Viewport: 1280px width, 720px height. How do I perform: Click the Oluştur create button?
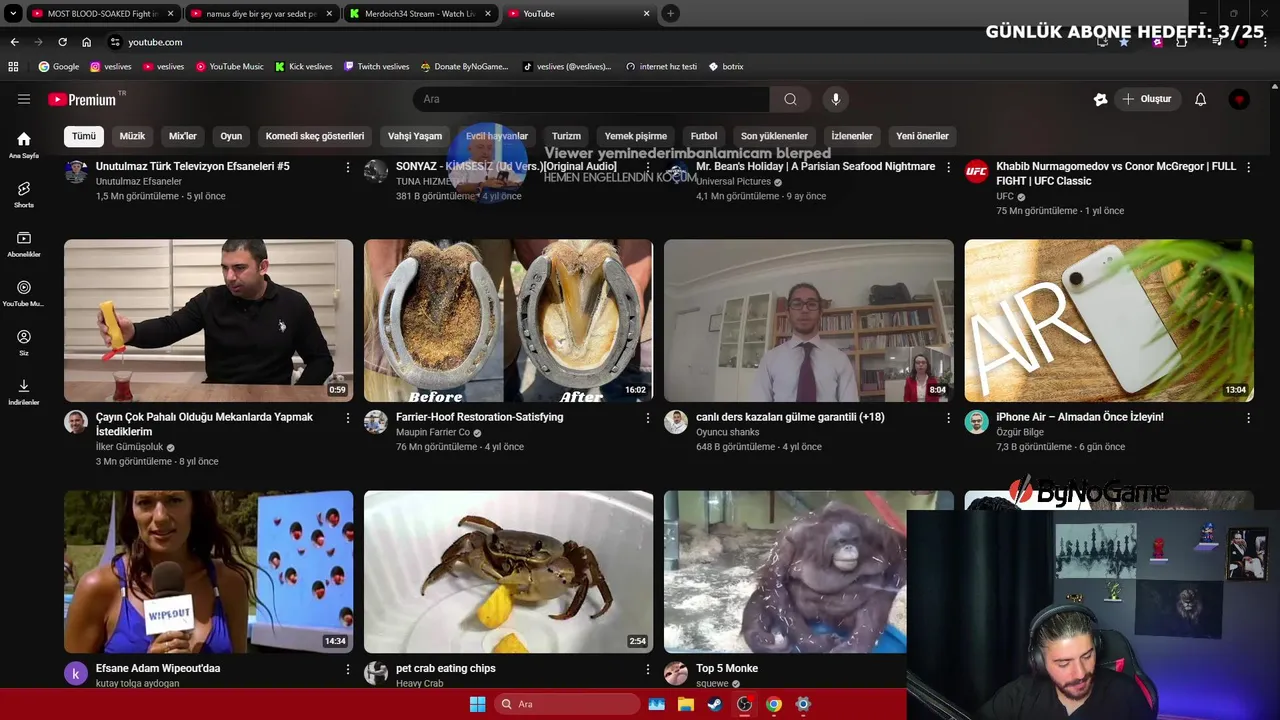tap(1147, 99)
